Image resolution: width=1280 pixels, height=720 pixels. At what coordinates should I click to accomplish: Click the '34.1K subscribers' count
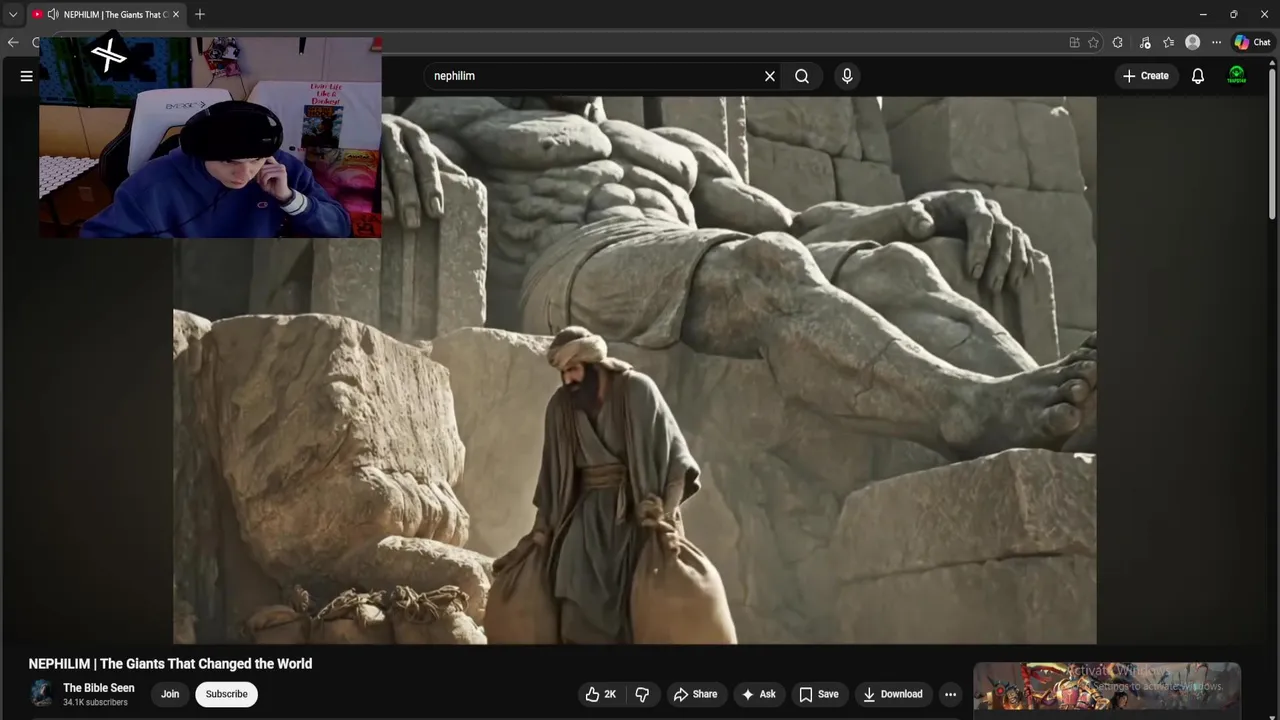point(95,703)
